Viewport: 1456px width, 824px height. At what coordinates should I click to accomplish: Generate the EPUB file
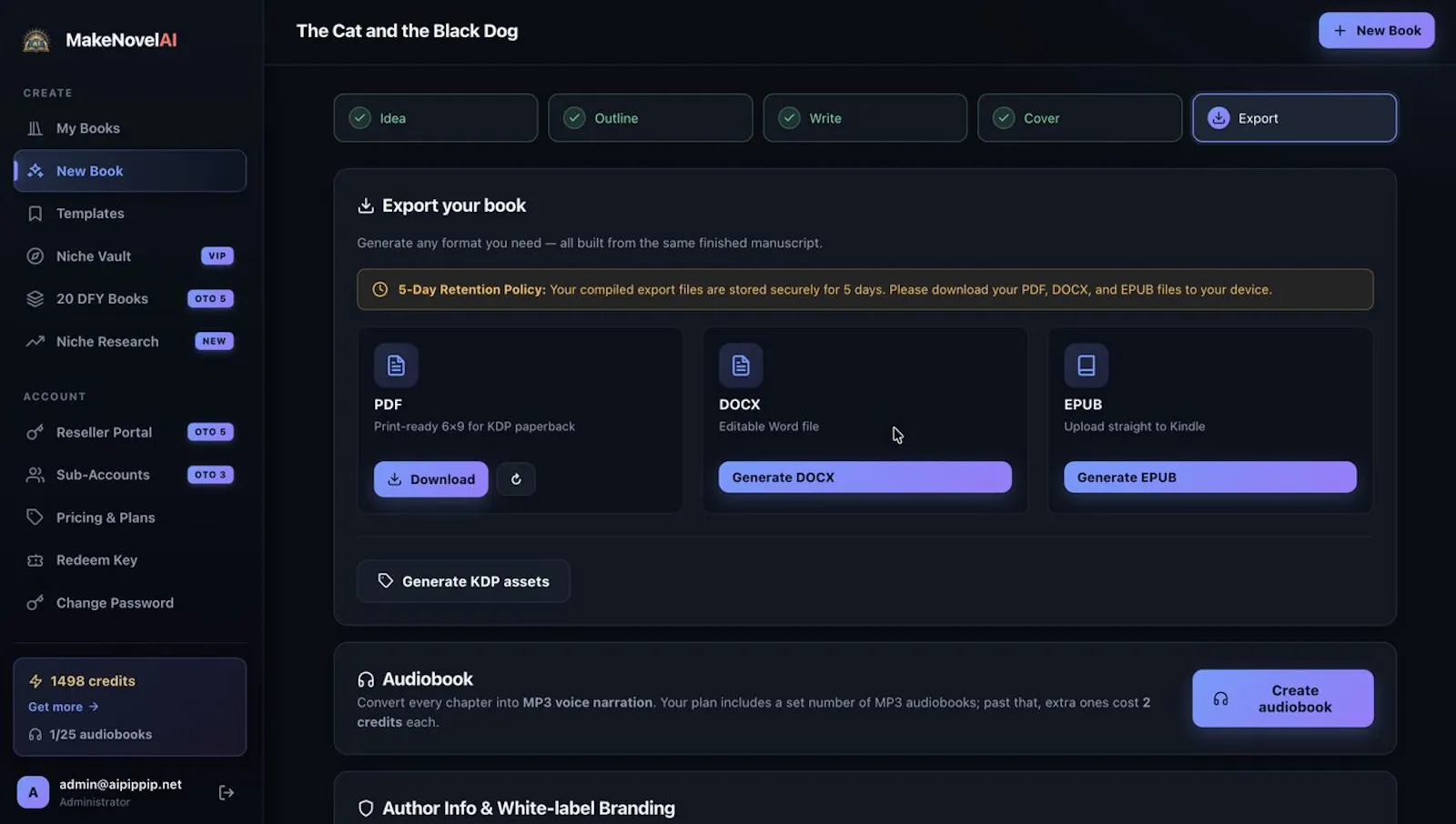pyautogui.click(x=1210, y=477)
